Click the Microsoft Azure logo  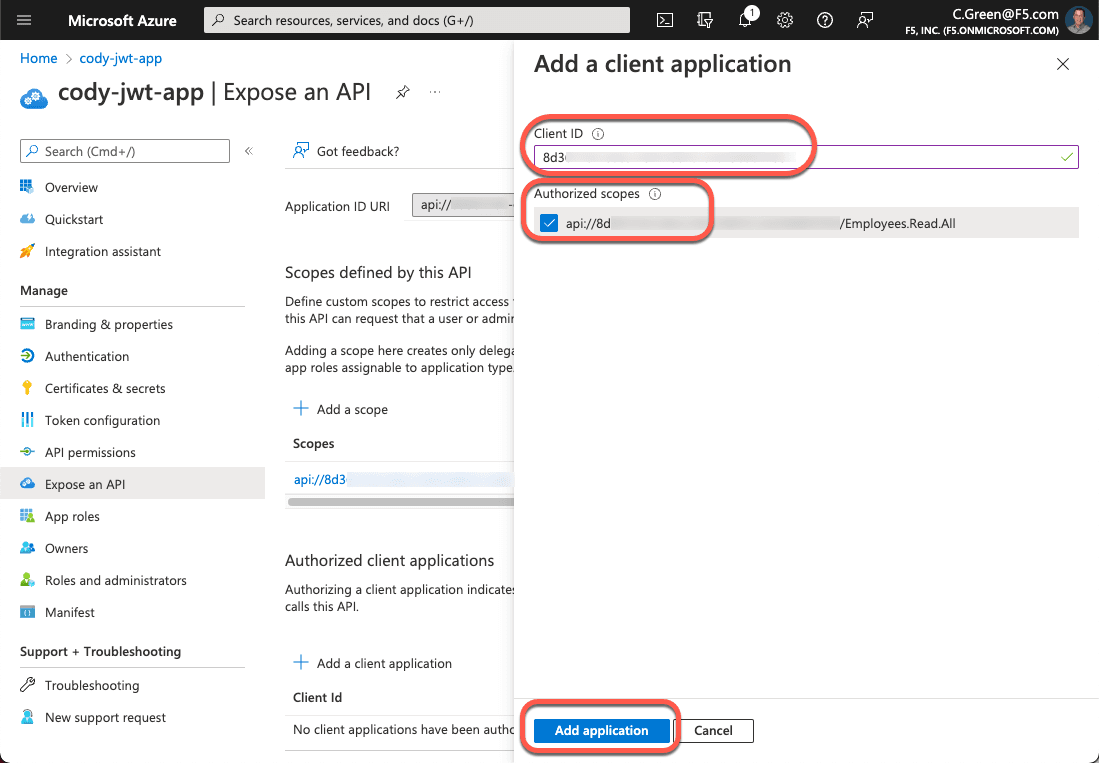pyautogui.click(x=122, y=19)
